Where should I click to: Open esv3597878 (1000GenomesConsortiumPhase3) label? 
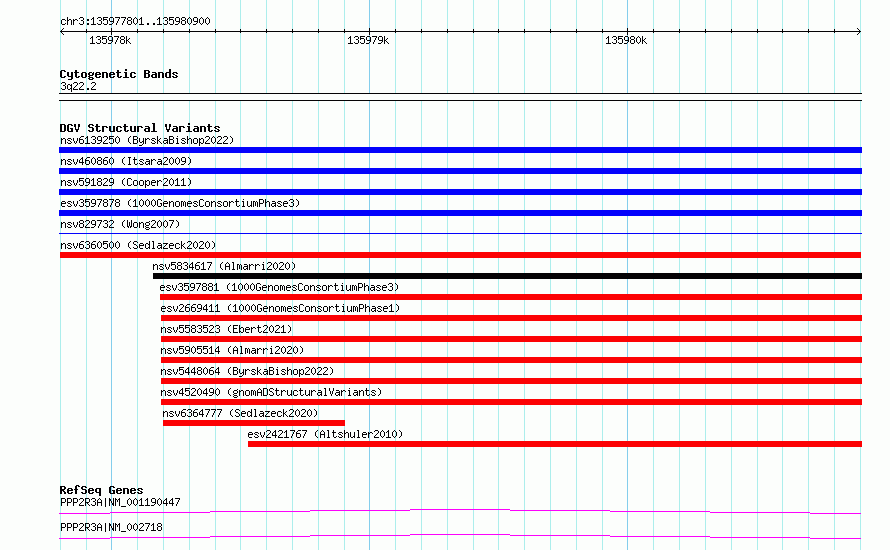[x=180, y=203]
